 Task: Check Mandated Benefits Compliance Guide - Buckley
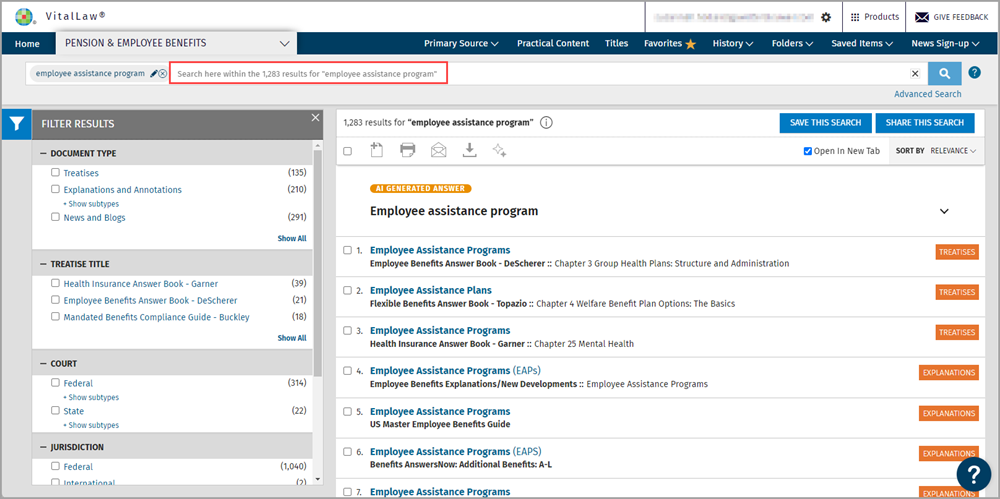click(55, 316)
